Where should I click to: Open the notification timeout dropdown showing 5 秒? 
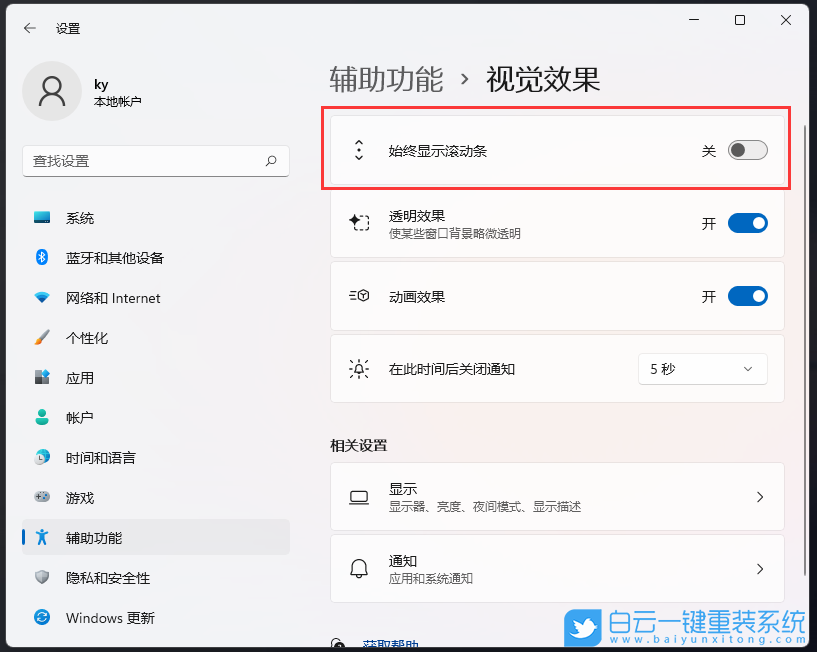coord(702,369)
